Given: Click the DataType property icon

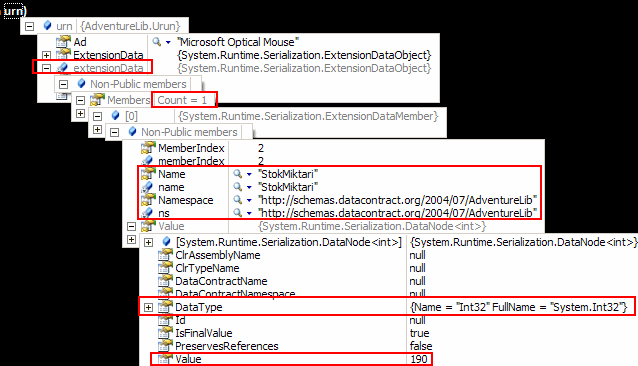Looking at the screenshot, I should pos(165,307).
